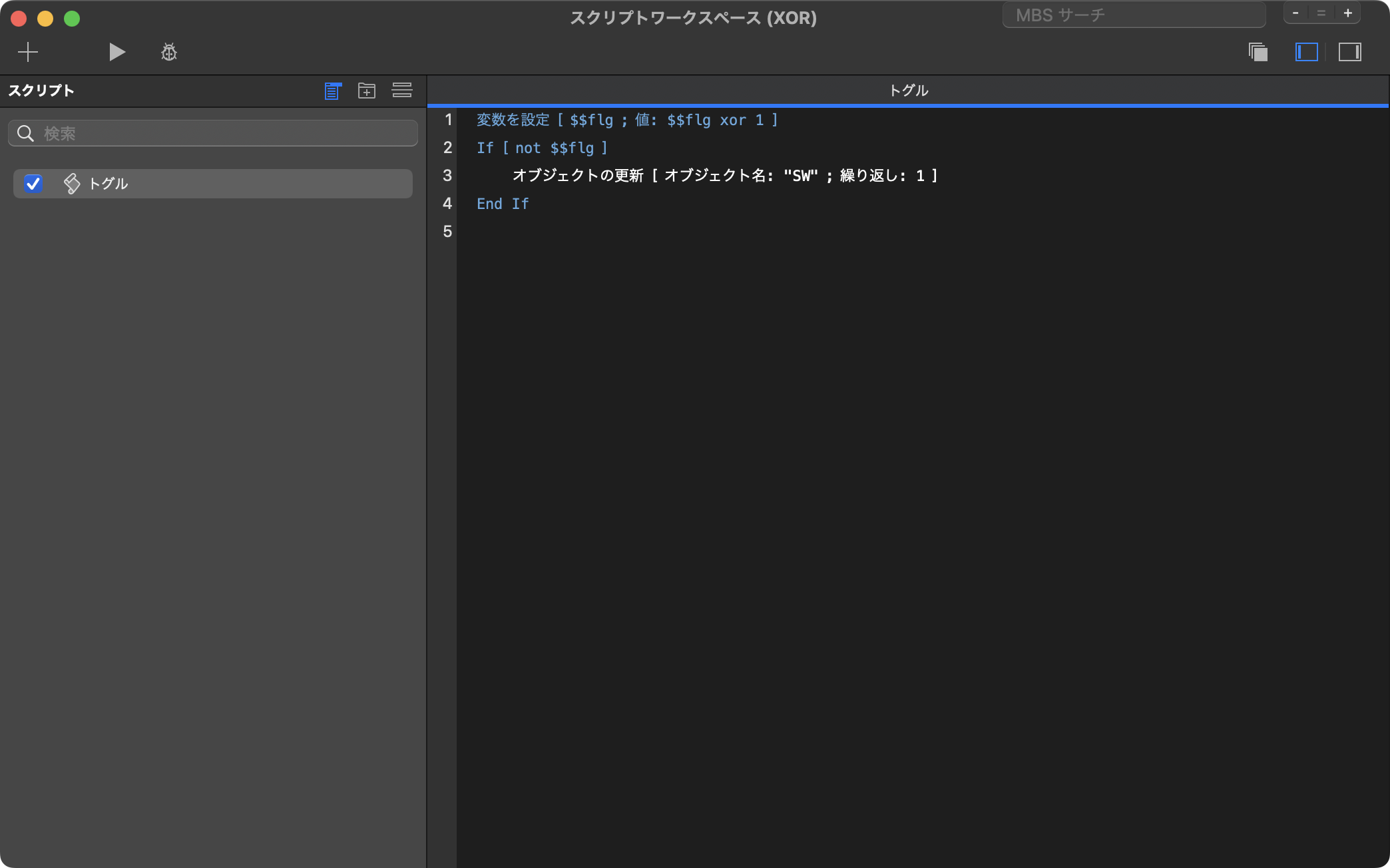Toggle the left scripts pane visibility

tap(1307, 52)
